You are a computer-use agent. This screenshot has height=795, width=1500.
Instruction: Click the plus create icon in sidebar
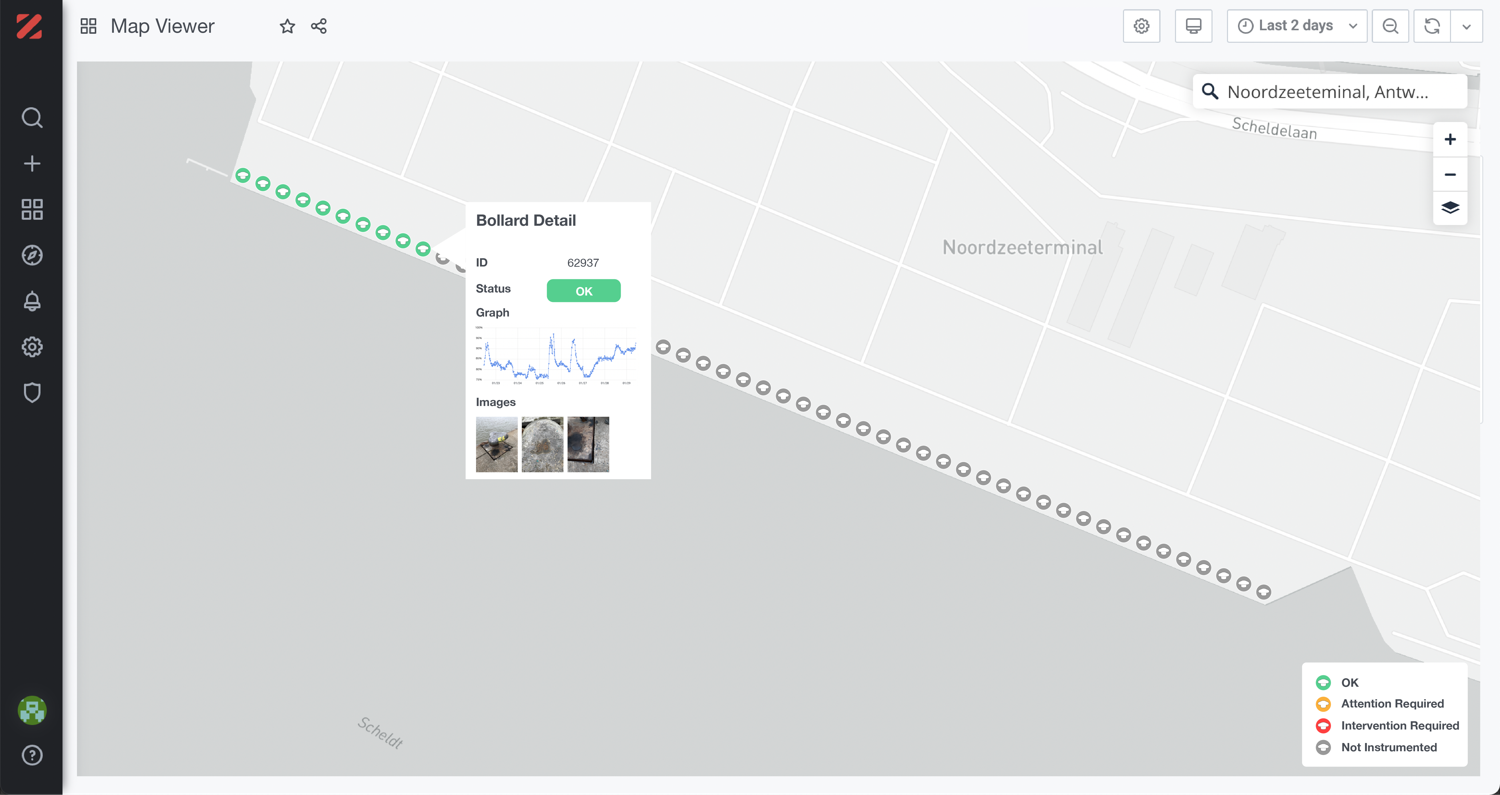[x=32, y=164]
